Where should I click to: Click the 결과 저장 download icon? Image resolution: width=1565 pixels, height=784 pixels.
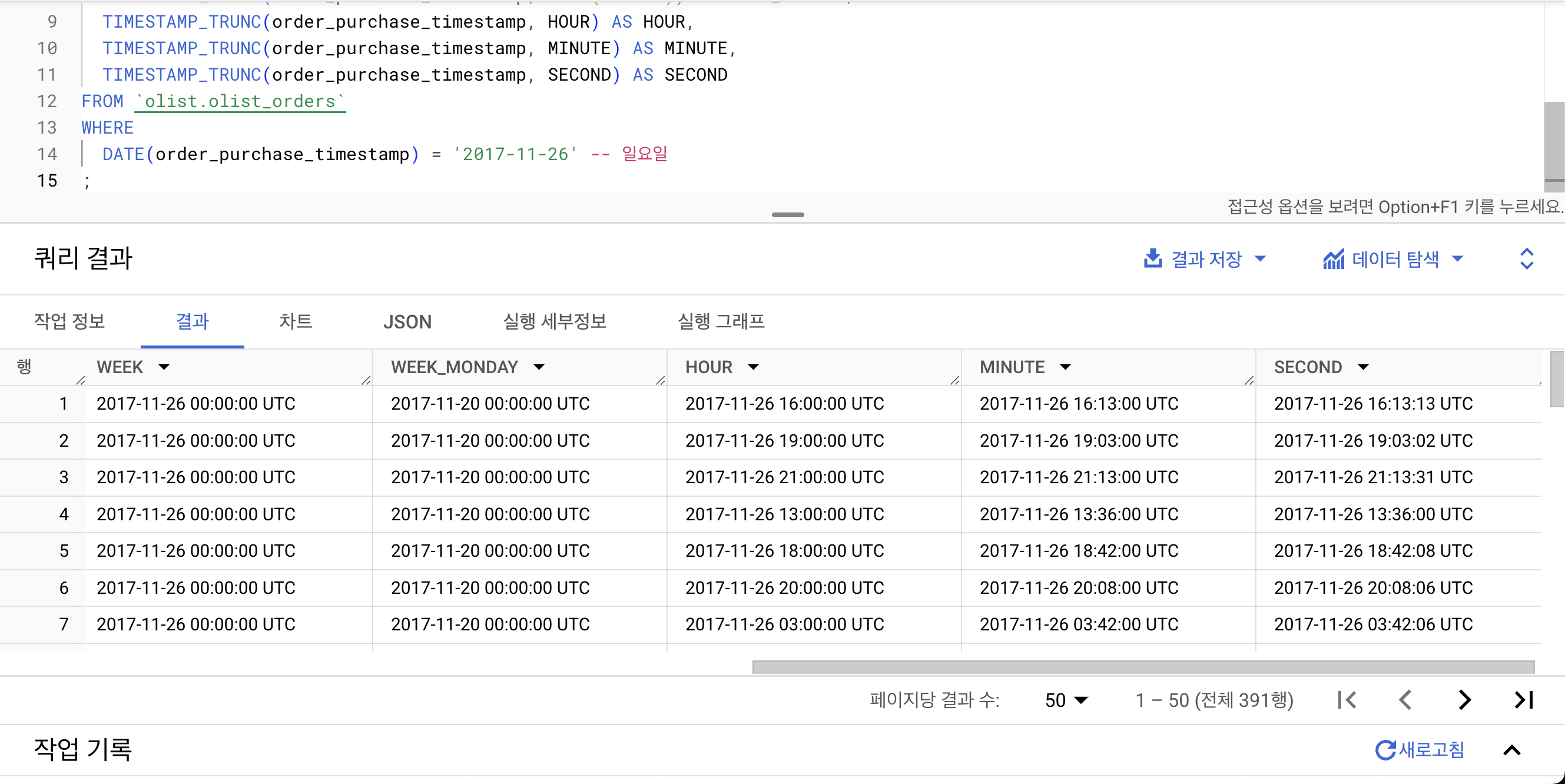click(x=1152, y=259)
